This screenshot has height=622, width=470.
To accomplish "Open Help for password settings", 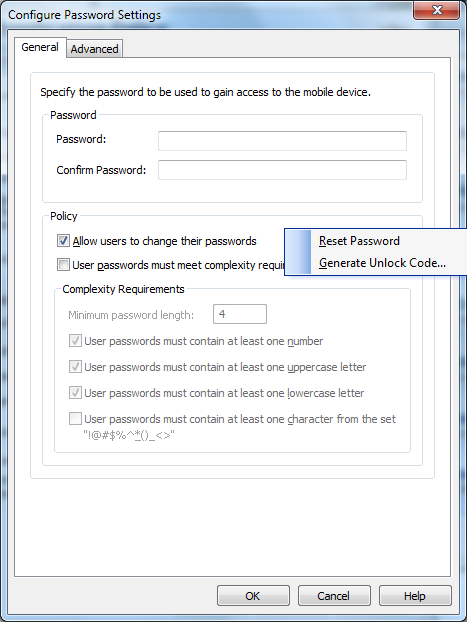I will (x=415, y=596).
